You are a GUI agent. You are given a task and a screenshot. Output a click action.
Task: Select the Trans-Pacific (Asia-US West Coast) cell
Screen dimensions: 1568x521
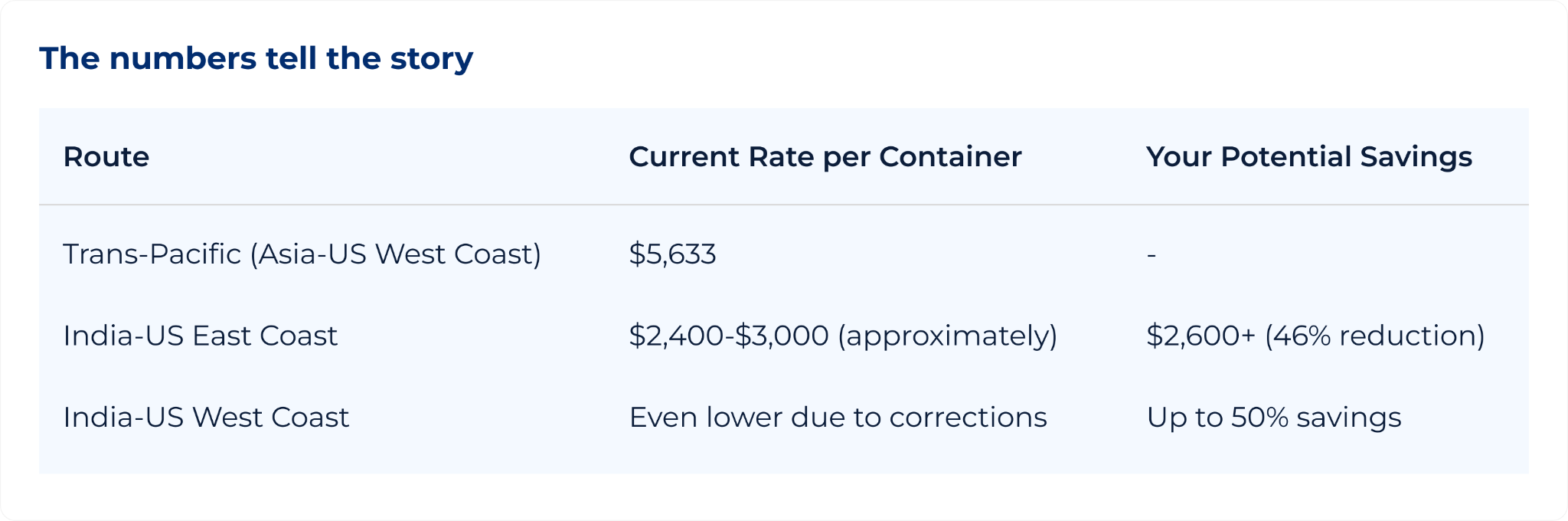pos(302,254)
